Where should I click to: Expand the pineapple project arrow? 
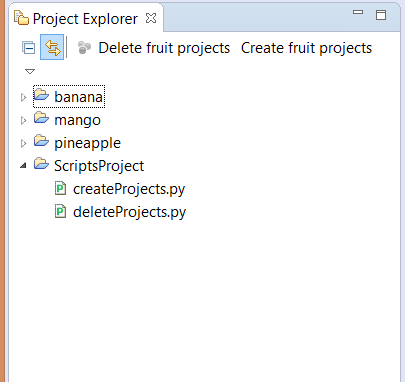(x=23, y=143)
